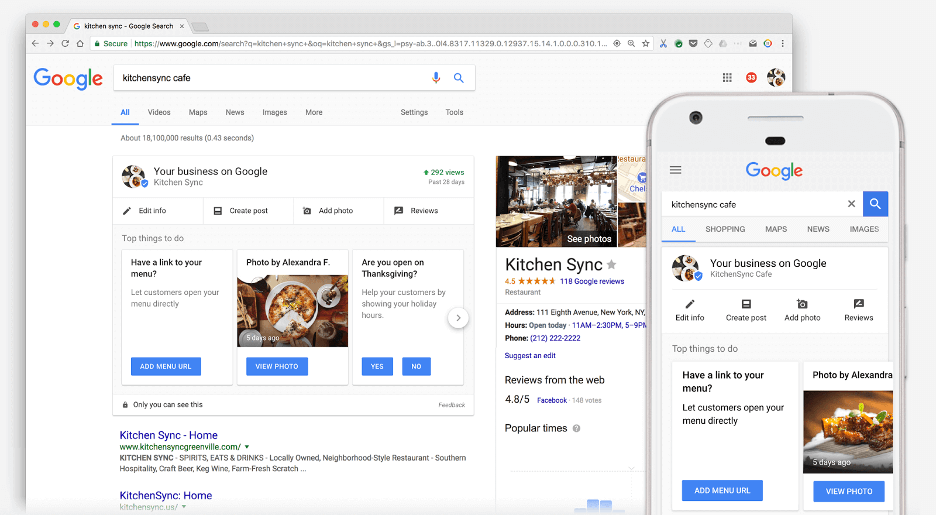Clear the mobile search field
Image resolution: width=936 pixels, height=516 pixels.
tap(851, 204)
